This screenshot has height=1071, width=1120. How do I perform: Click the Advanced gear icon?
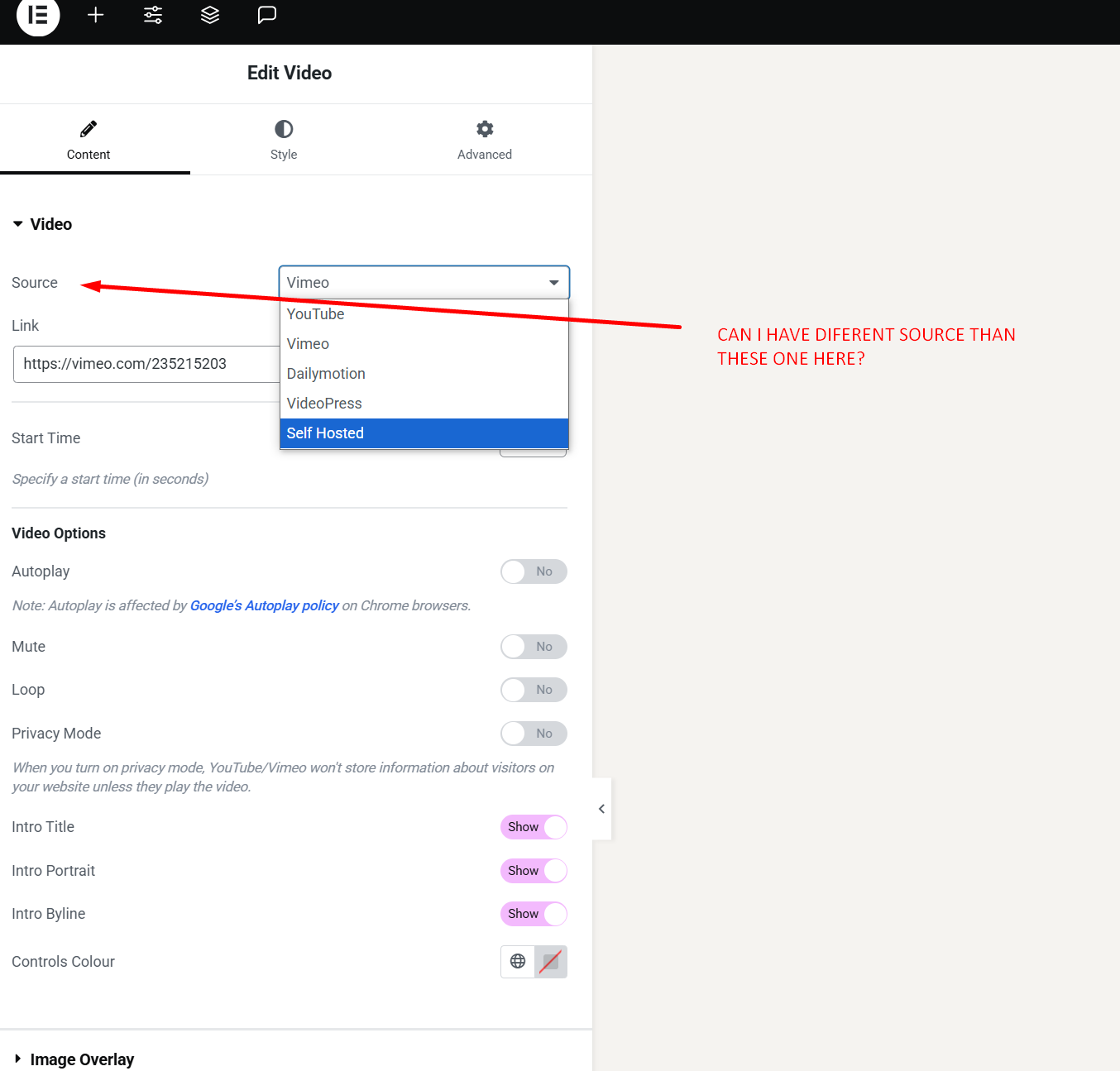pos(485,129)
